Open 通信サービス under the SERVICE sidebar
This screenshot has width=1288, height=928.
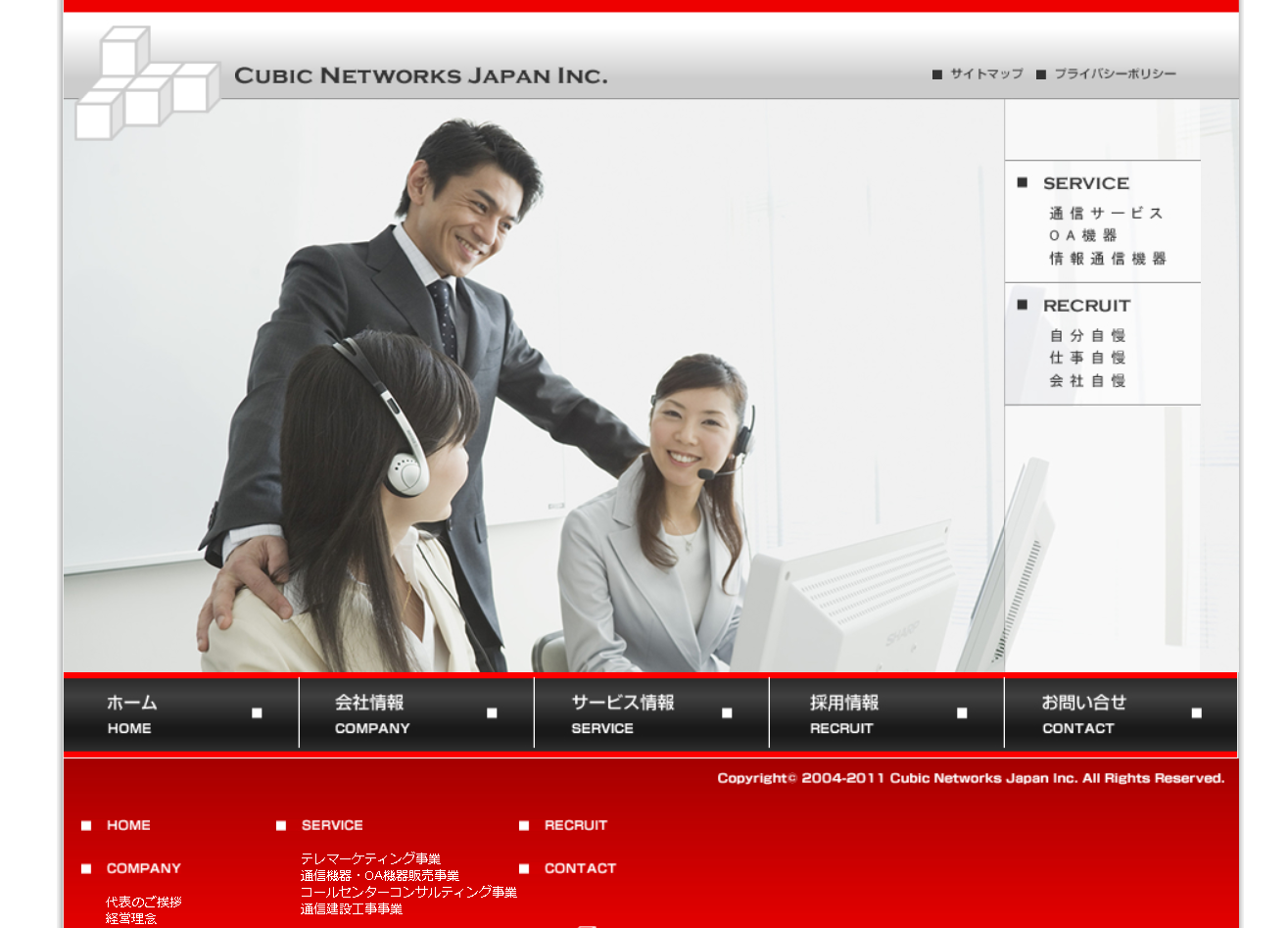1107,212
